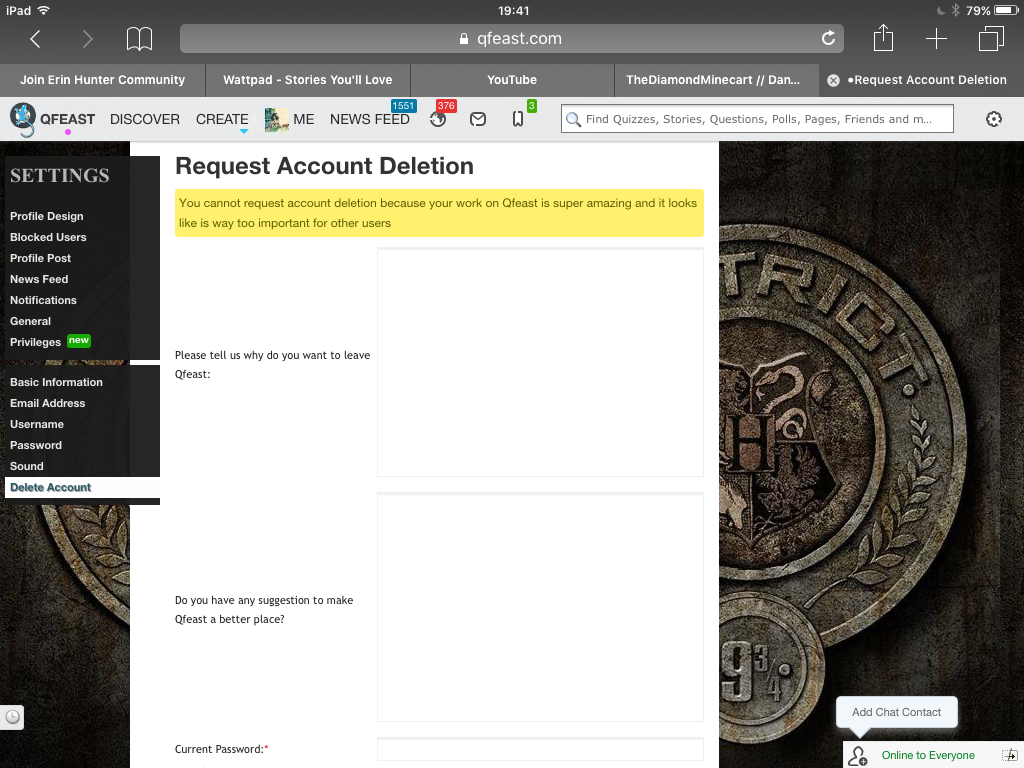Open the ME menu item
This screenshot has width=1024, height=768.
point(303,120)
